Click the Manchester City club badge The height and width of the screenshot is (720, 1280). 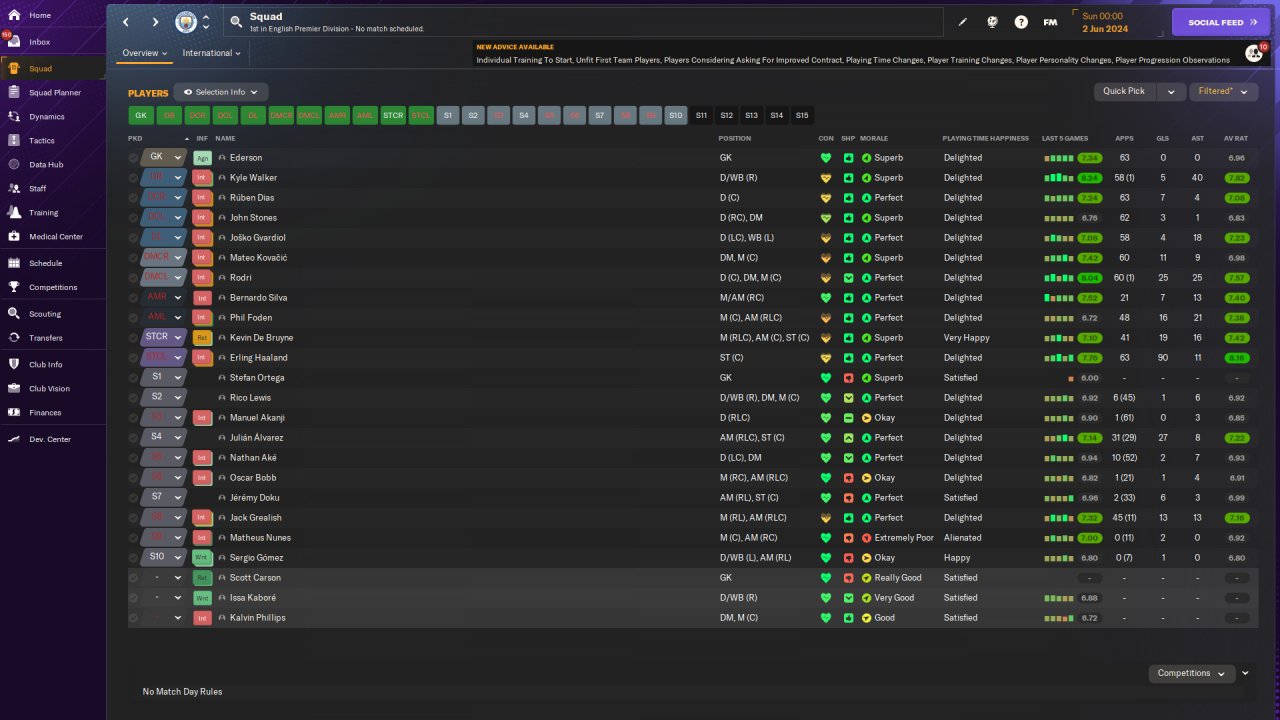click(x=186, y=22)
